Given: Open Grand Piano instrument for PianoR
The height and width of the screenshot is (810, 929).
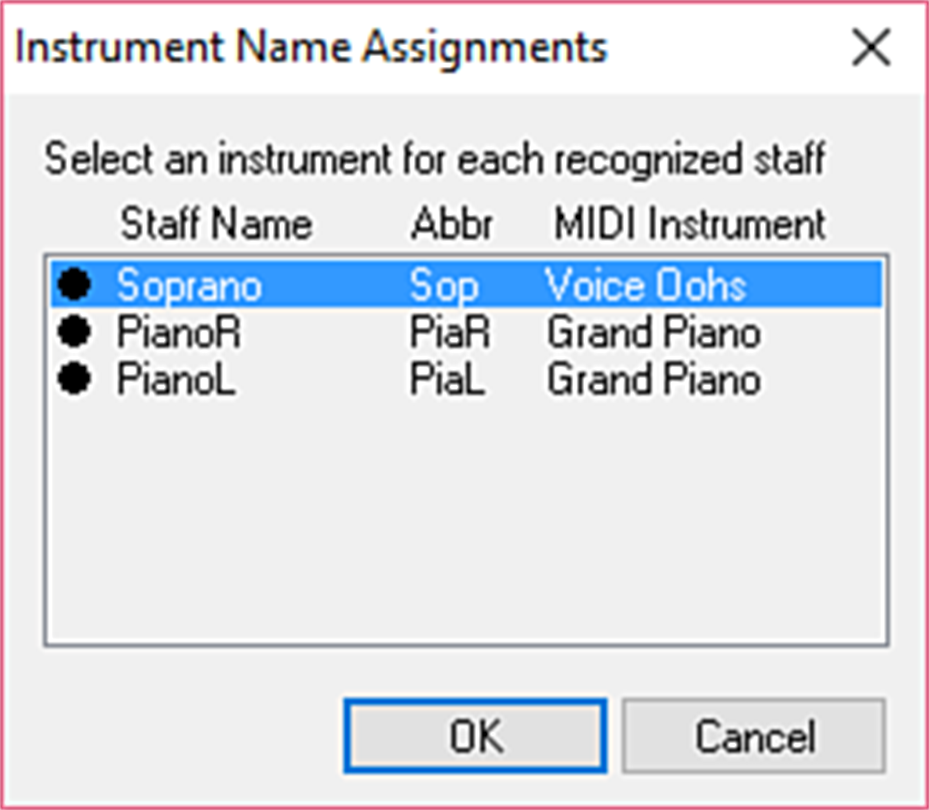Looking at the screenshot, I should coord(653,333).
